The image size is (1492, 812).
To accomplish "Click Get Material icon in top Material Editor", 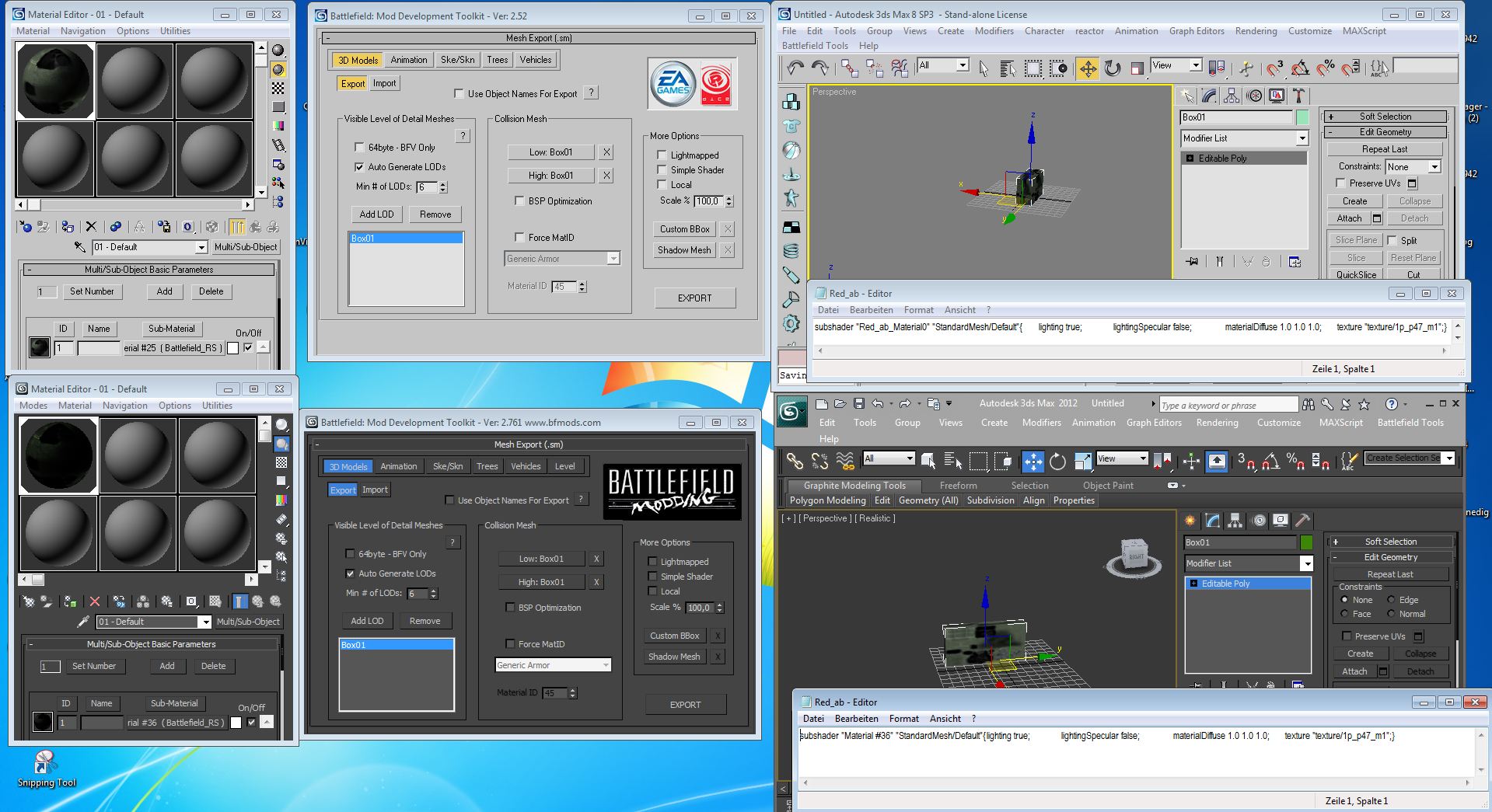I will coord(25,227).
